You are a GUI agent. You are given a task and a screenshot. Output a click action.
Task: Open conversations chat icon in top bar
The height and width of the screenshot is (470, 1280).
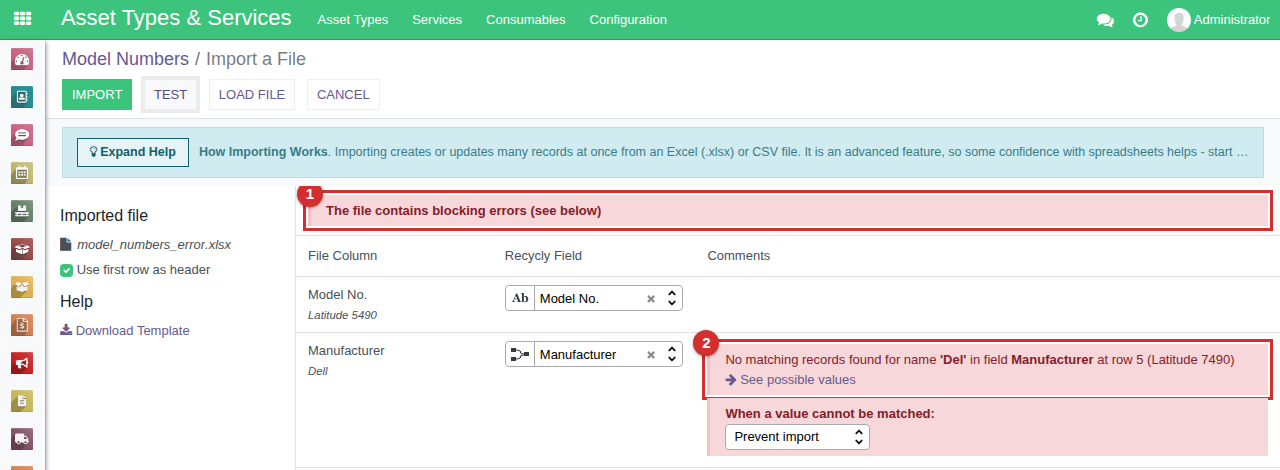pyautogui.click(x=1105, y=20)
